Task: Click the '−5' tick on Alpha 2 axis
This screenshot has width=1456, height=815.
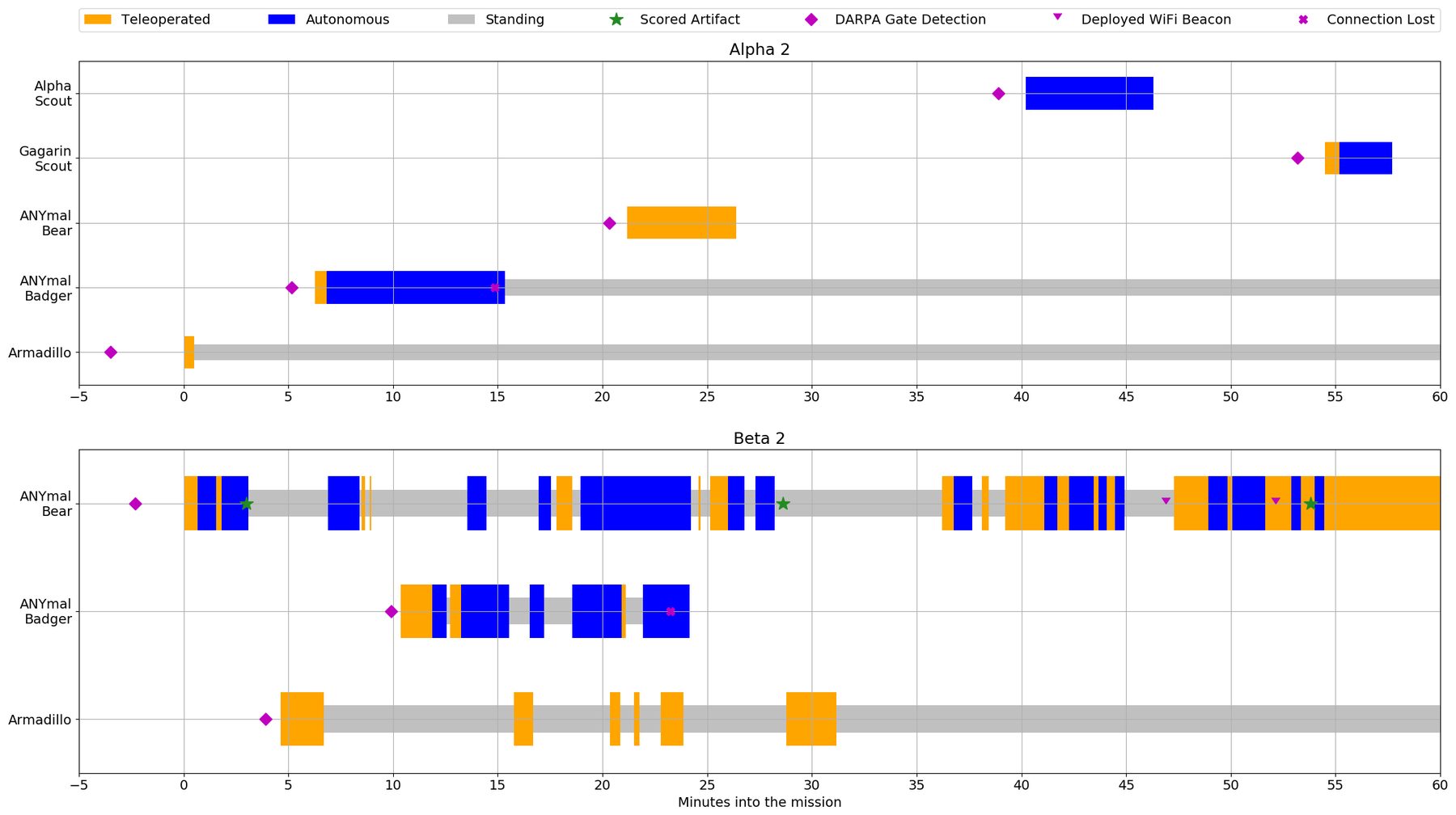Action: point(79,397)
